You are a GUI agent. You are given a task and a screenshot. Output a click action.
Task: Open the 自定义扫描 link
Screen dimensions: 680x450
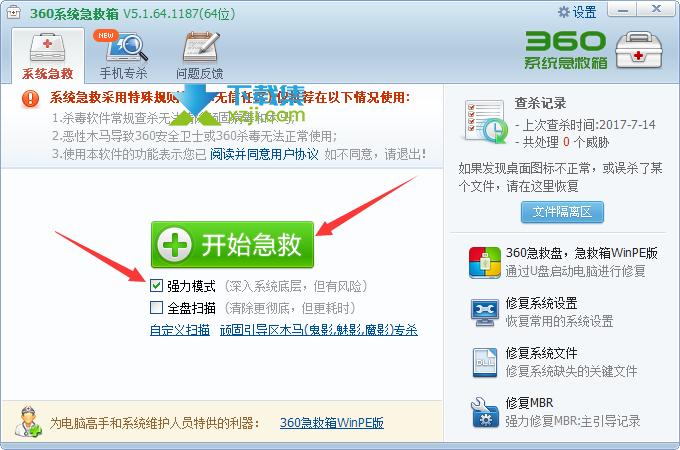pyautogui.click(x=180, y=330)
